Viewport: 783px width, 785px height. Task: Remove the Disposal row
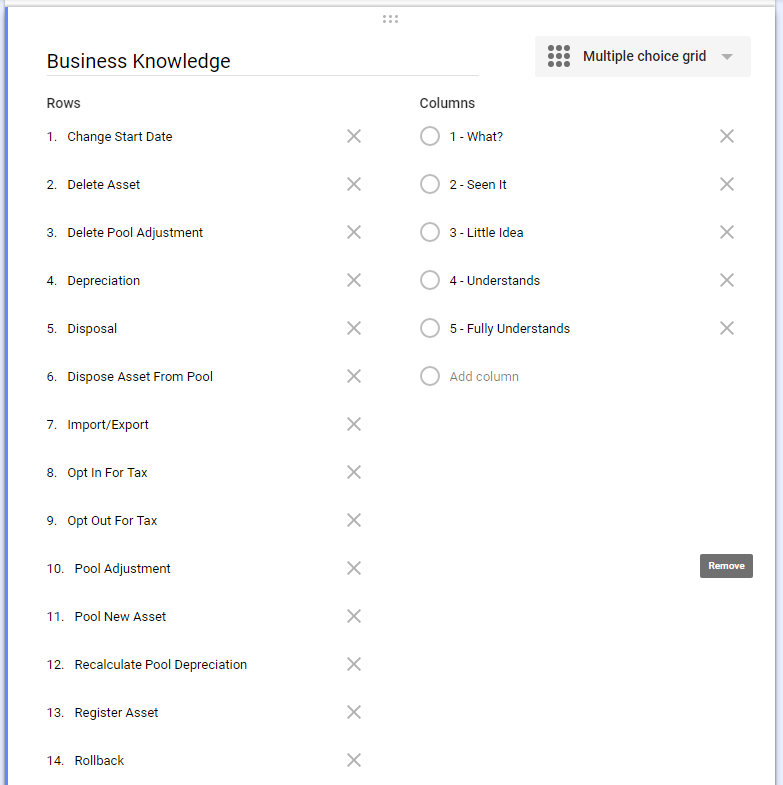pyautogui.click(x=354, y=328)
